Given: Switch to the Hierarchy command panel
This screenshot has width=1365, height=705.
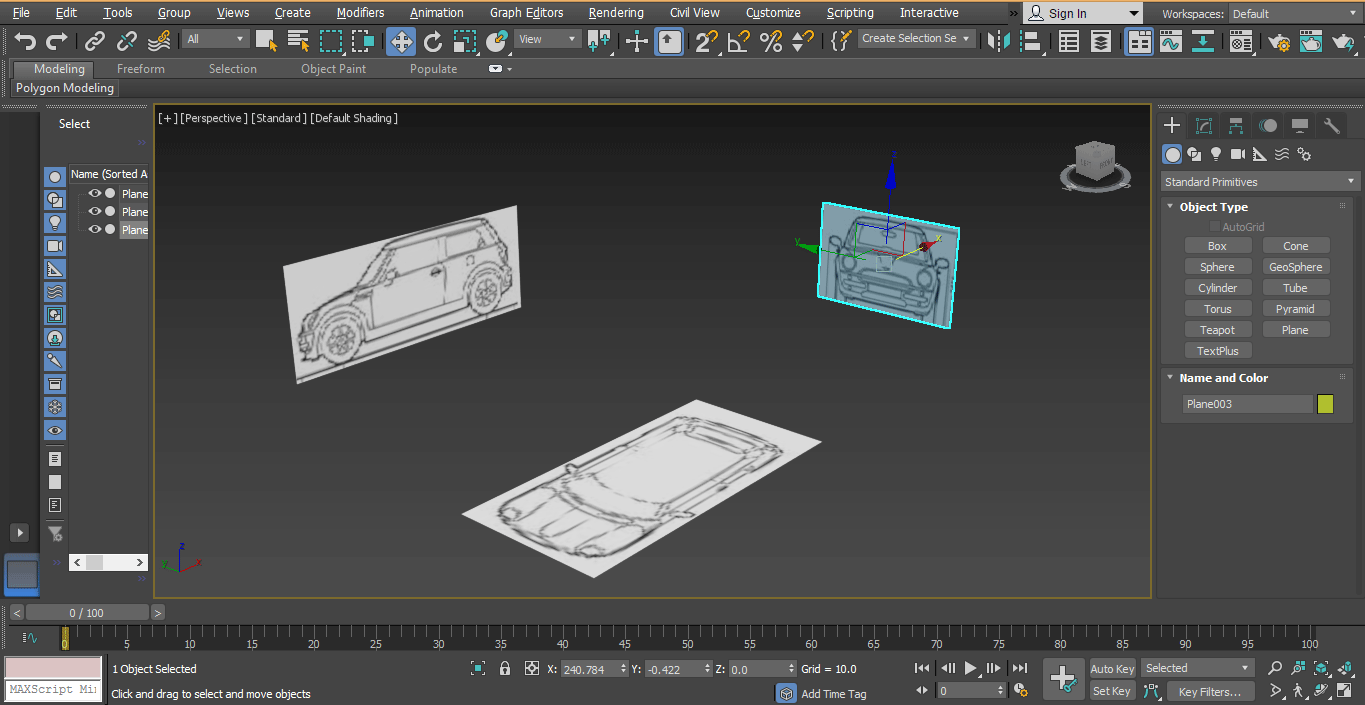Looking at the screenshot, I should tap(1235, 125).
